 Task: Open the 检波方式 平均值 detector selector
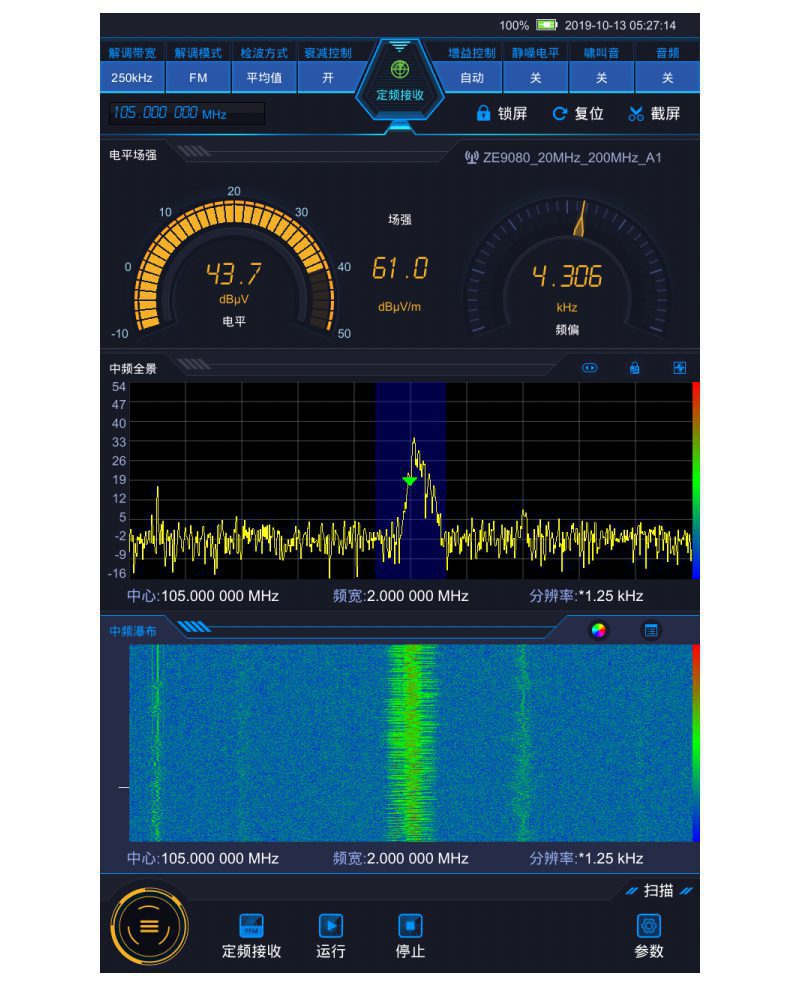[263, 78]
